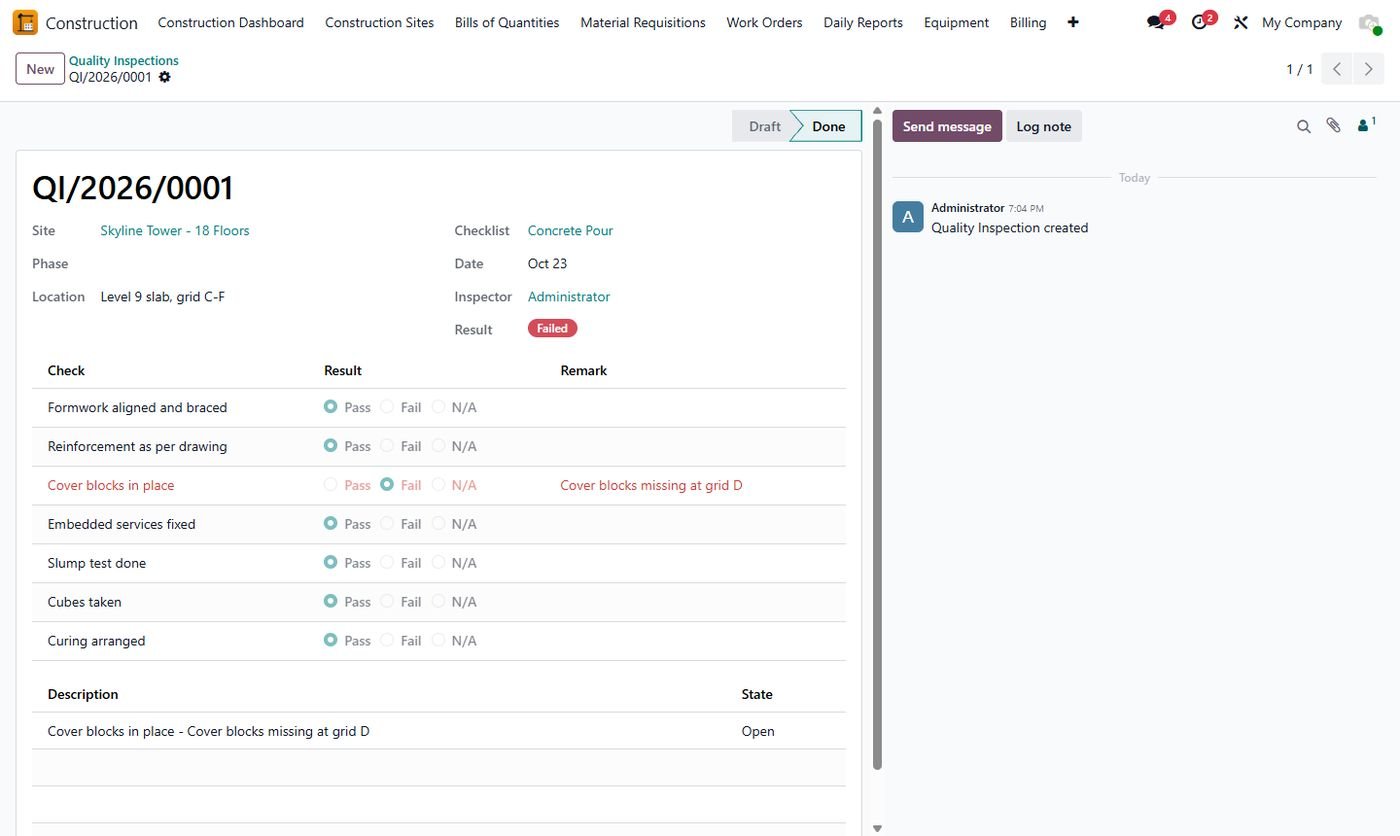1400x836 pixels.
Task: Click the Location field Level 9 slab
Action: coord(163,297)
